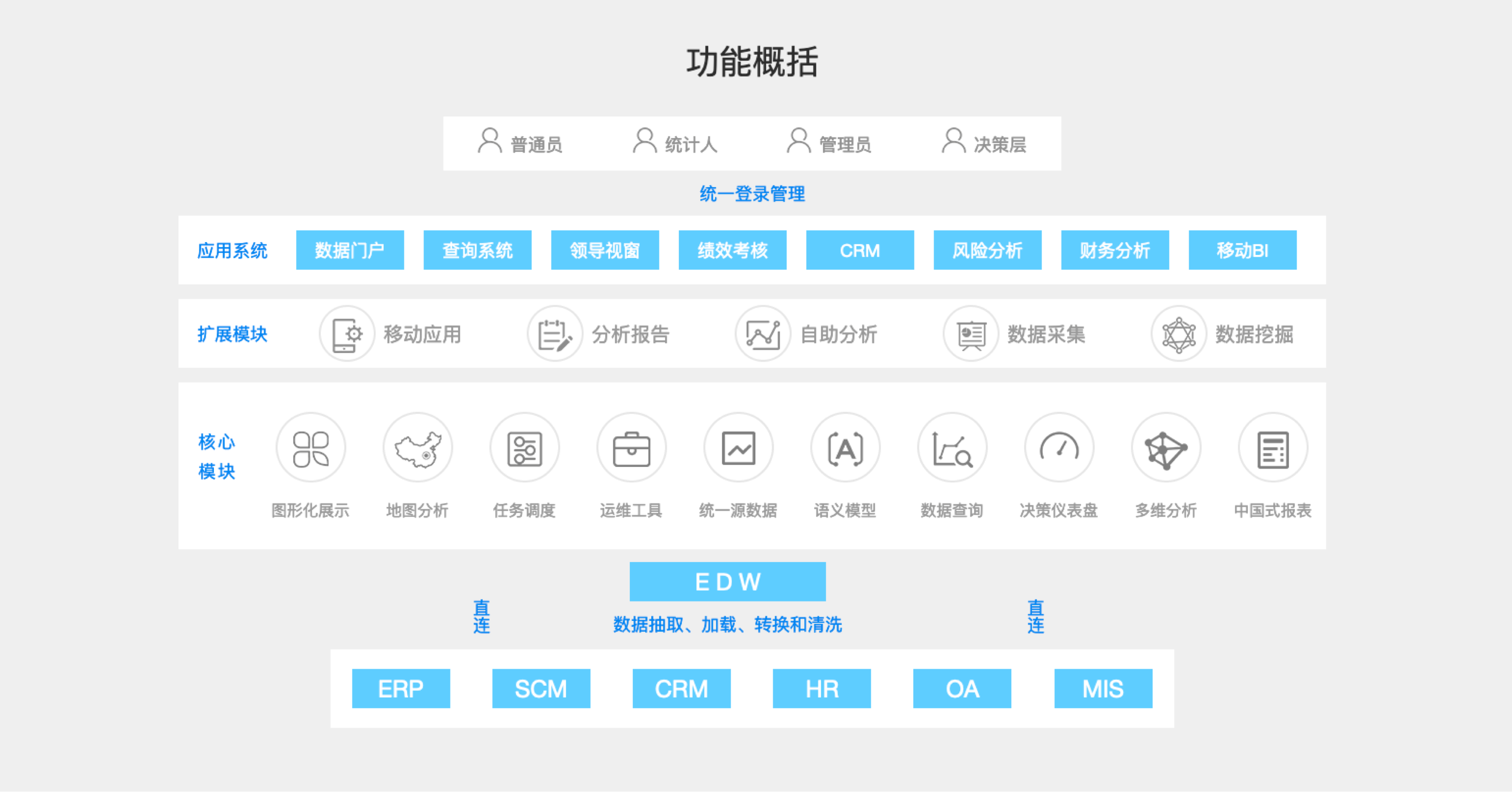Click the 数据抽取、加载、转换和清洗 text

point(727,624)
